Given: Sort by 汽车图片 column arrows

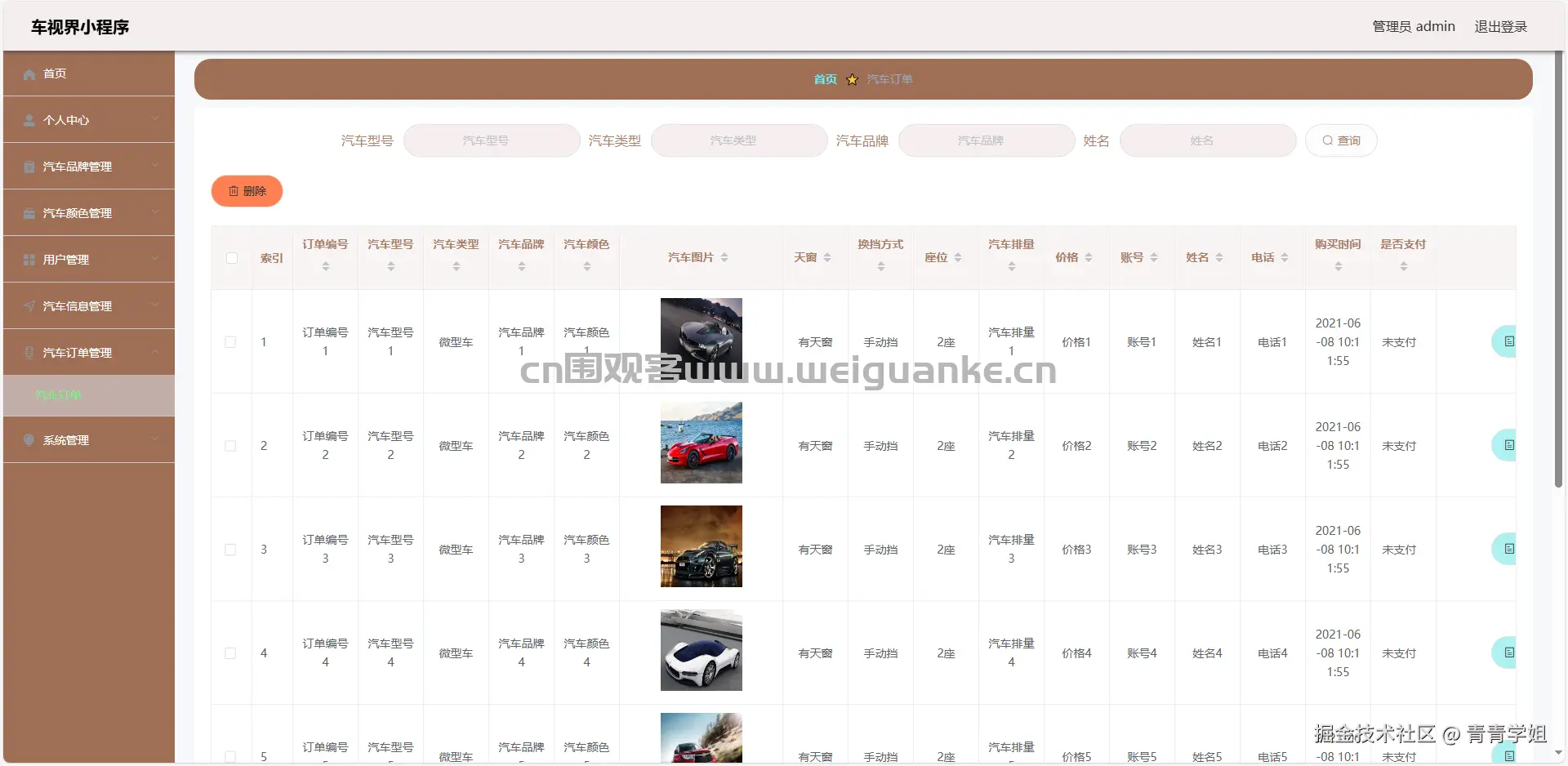Looking at the screenshot, I should pyautogui.click(x=724, y=257).
